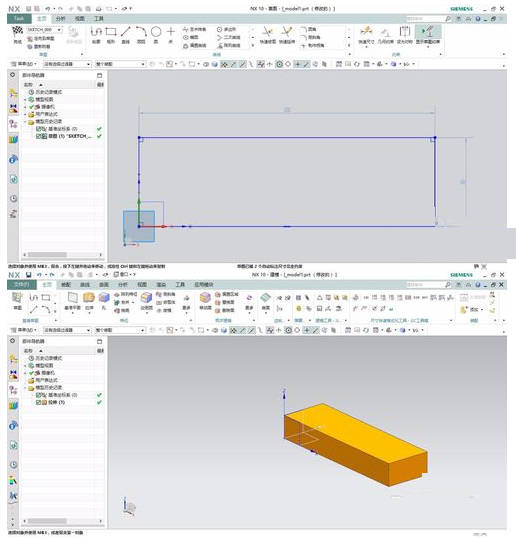Image resolution: width=516 pixels, height=538 pixels.
Task: Open the Application (应用模块) ribbon tab
Action: pyautogui.click(x=204, y=284)
